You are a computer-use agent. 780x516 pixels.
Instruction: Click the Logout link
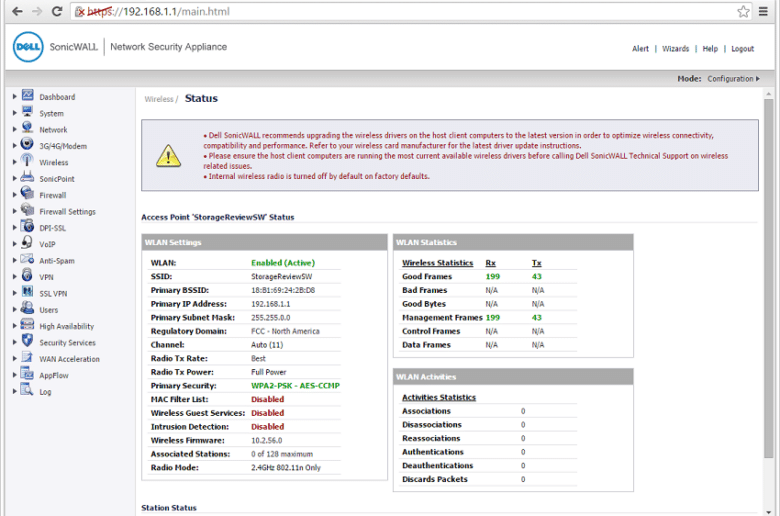click(742, 49)
